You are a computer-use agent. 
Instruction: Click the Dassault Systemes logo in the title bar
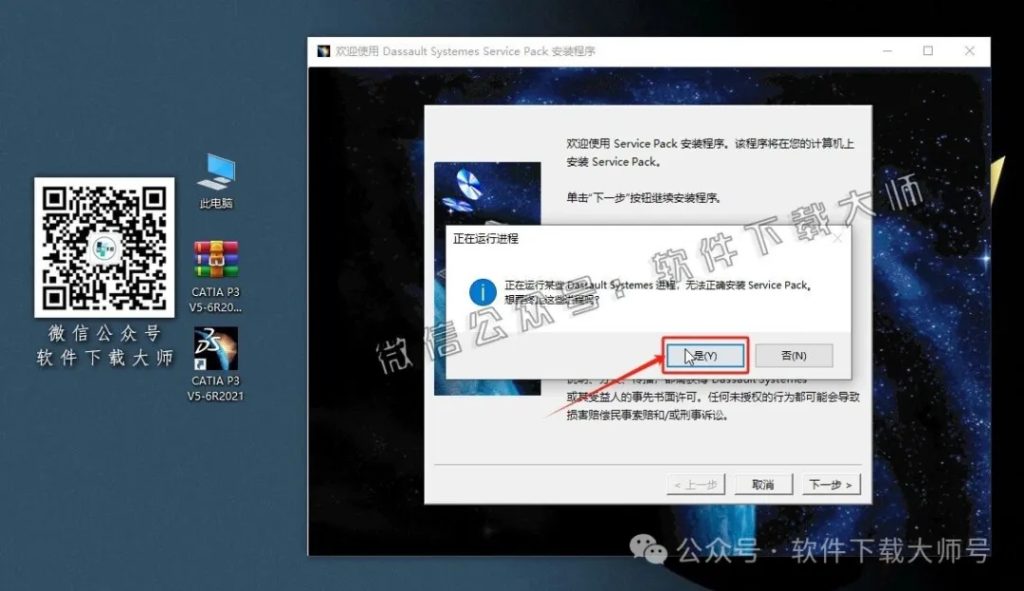323,50
